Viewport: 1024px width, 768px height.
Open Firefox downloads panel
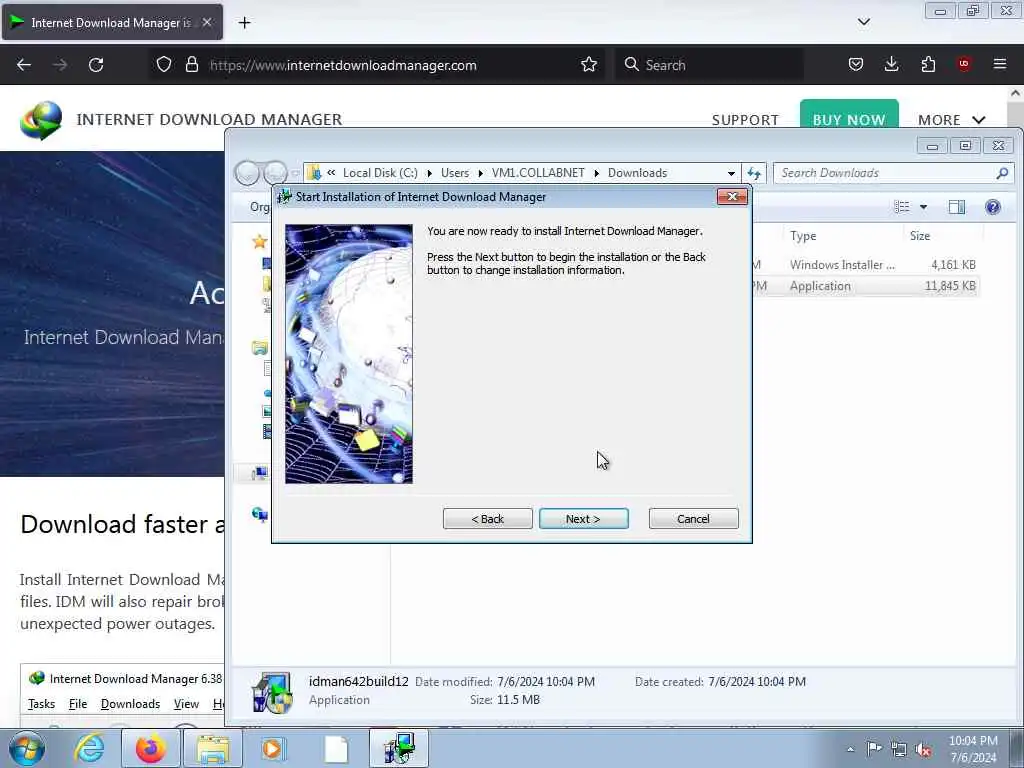[891, 64]
